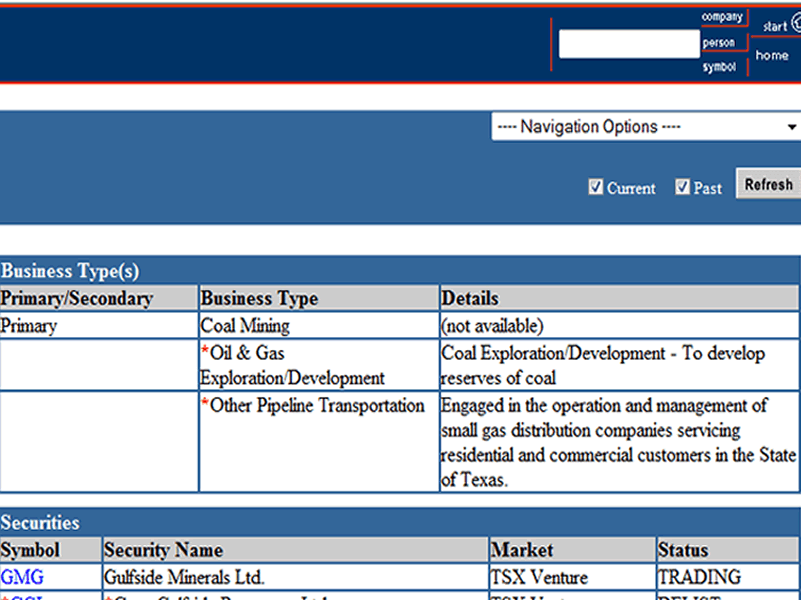Select the Texas gas distribution details text
This screenshot has height=600, width=801.
(619, 443)
